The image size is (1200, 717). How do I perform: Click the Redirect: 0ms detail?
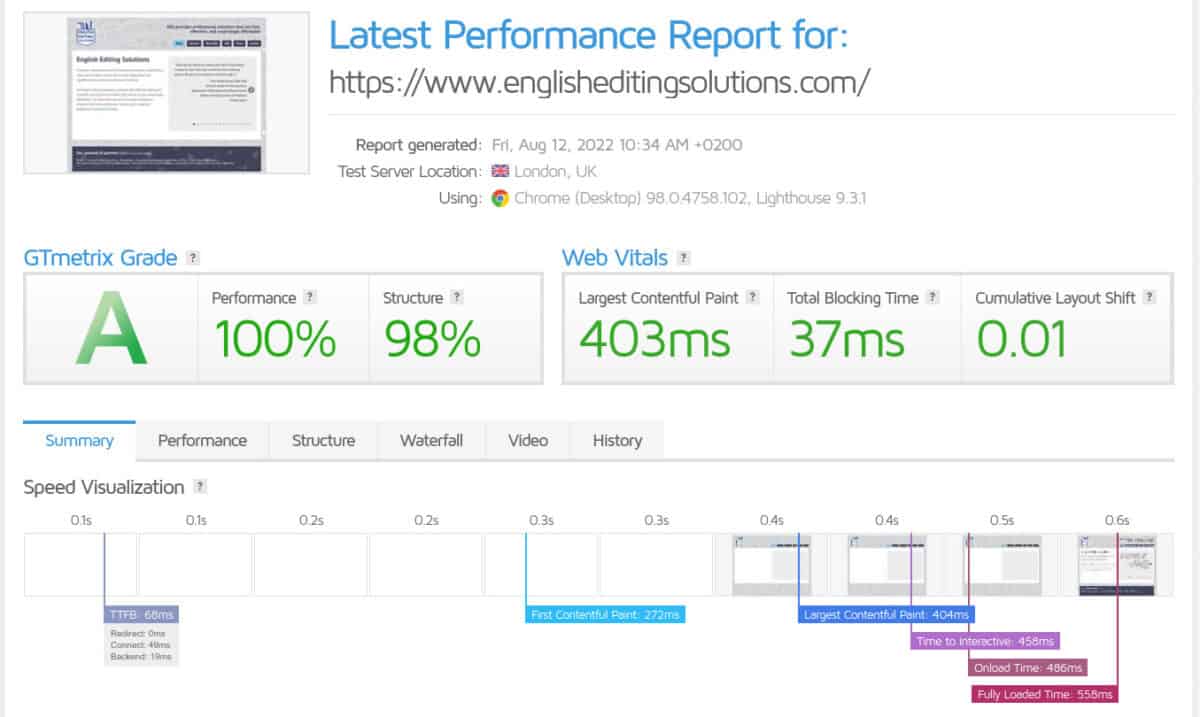point(138,634)
